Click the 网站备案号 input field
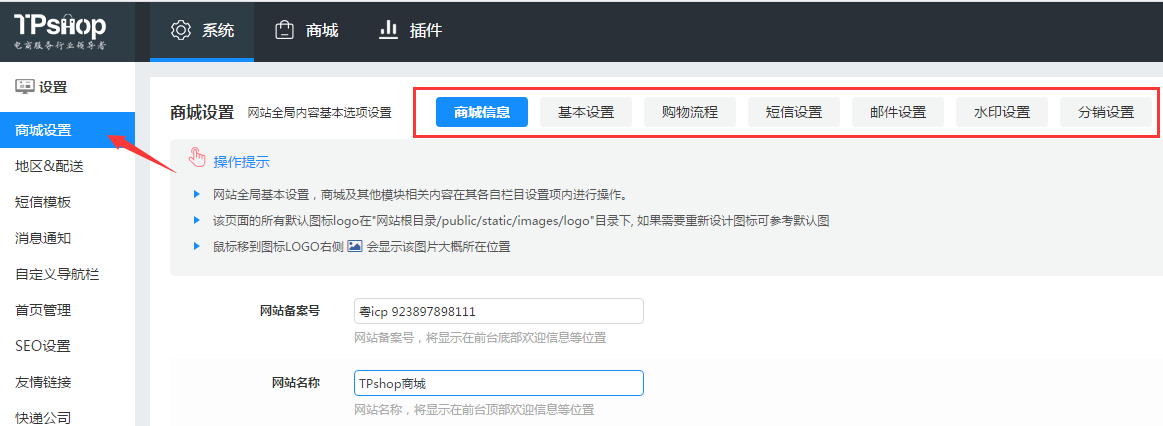Screen dimensions: 1163x426 (498, 311)
